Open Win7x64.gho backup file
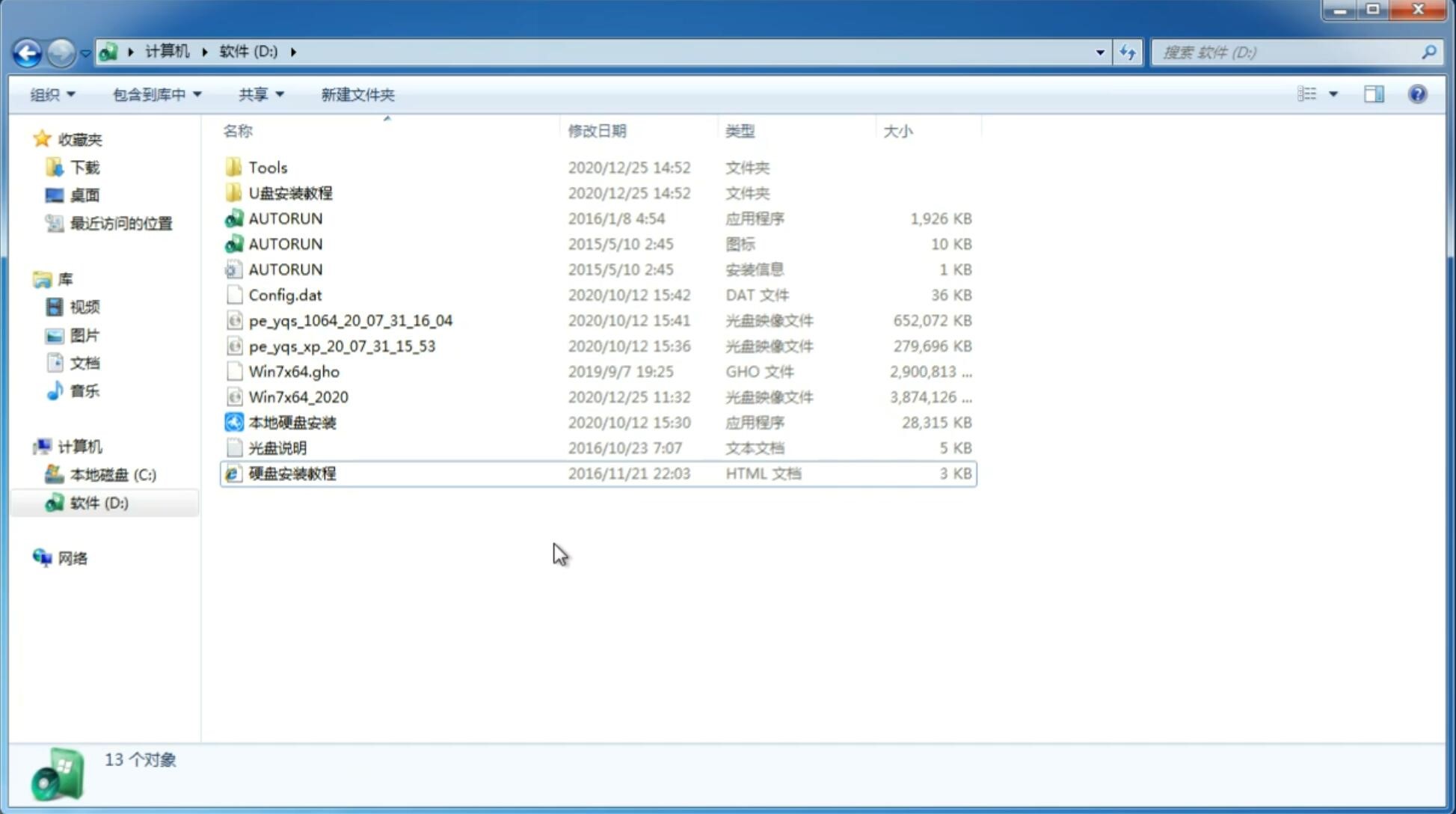1456x814 pixels. [294, 371]
